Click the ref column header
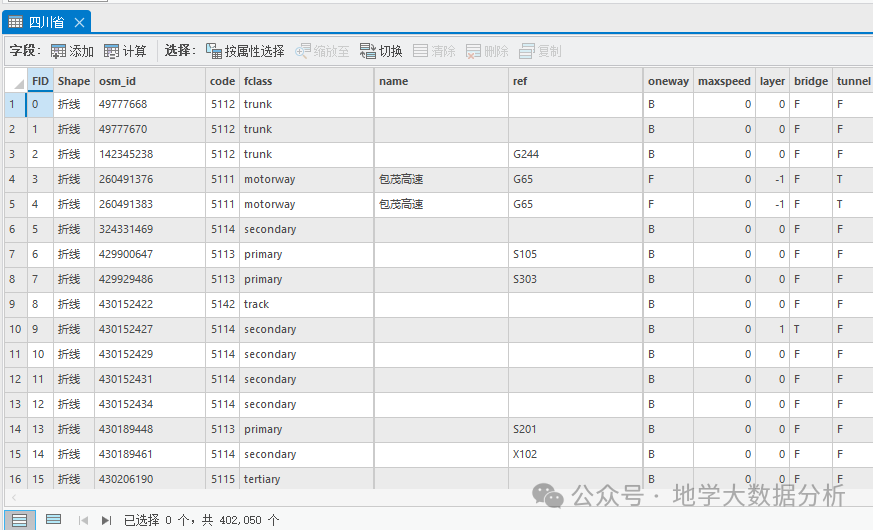The image size is (873, 530). click(576, 81)
